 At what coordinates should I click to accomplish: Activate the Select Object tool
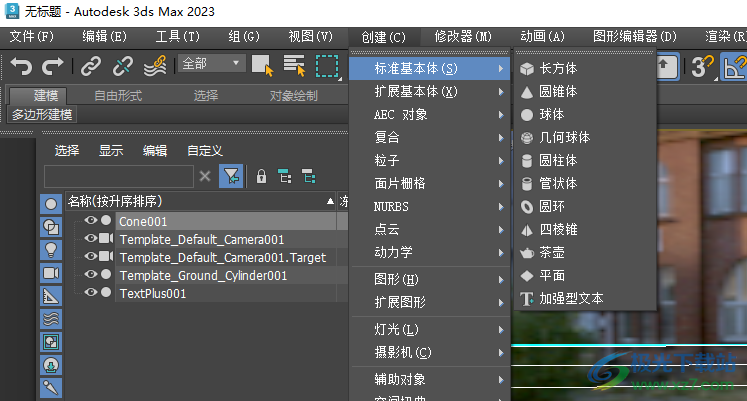pyautogui.click(x=262, y=66)
